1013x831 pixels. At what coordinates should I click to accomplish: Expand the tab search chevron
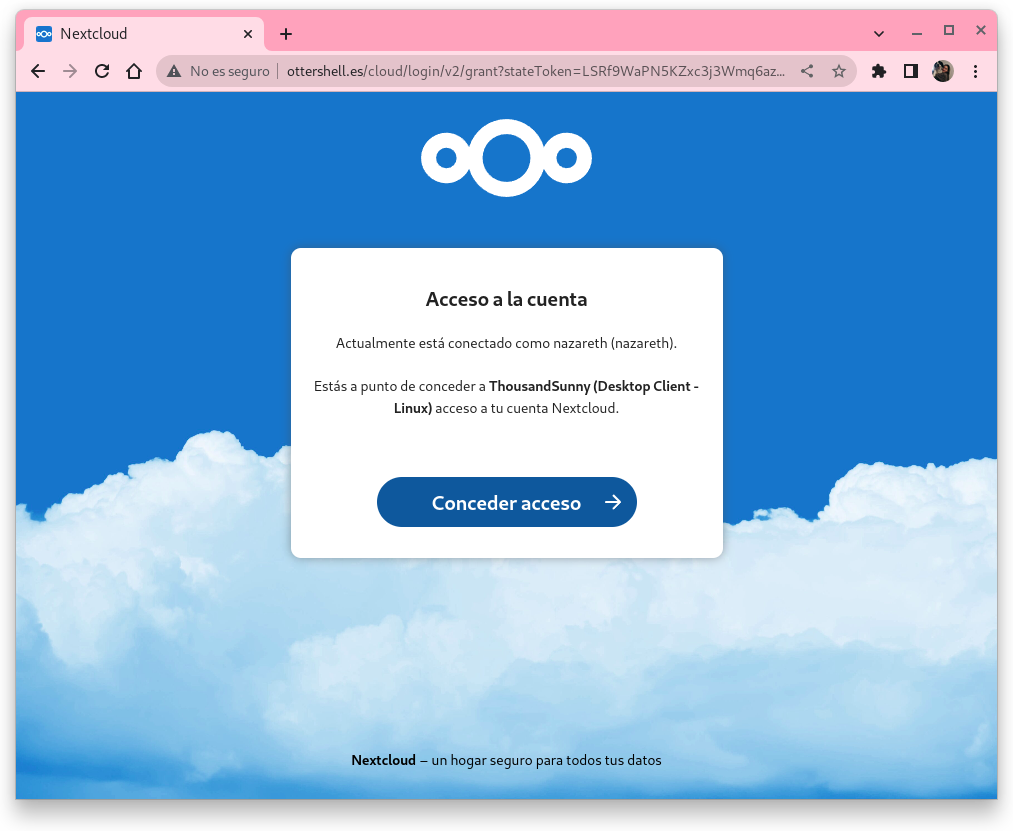coord(879,33)
